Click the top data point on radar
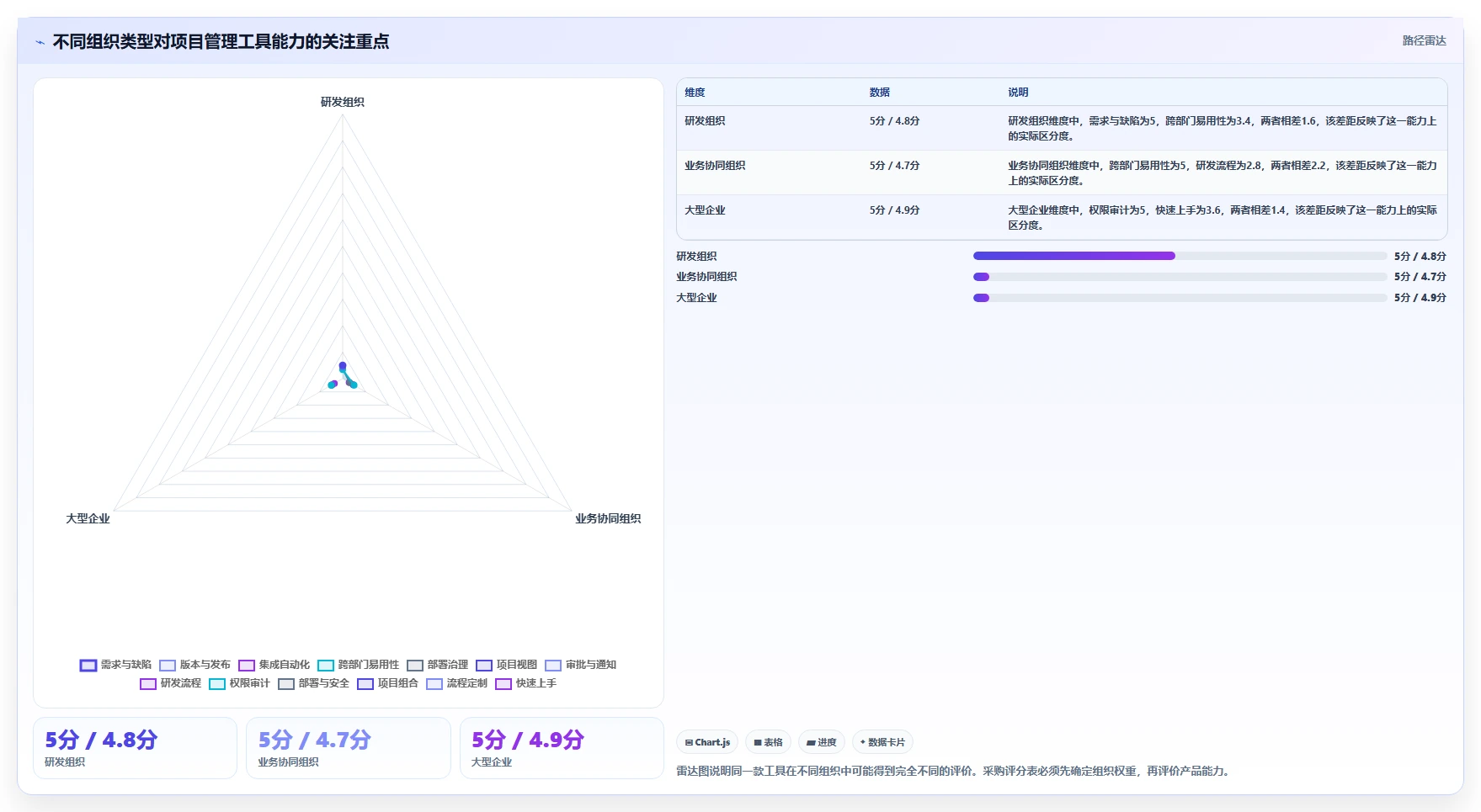Viewport: 1481px width, 812px height. pyautogui.click(x=343, y=366)
